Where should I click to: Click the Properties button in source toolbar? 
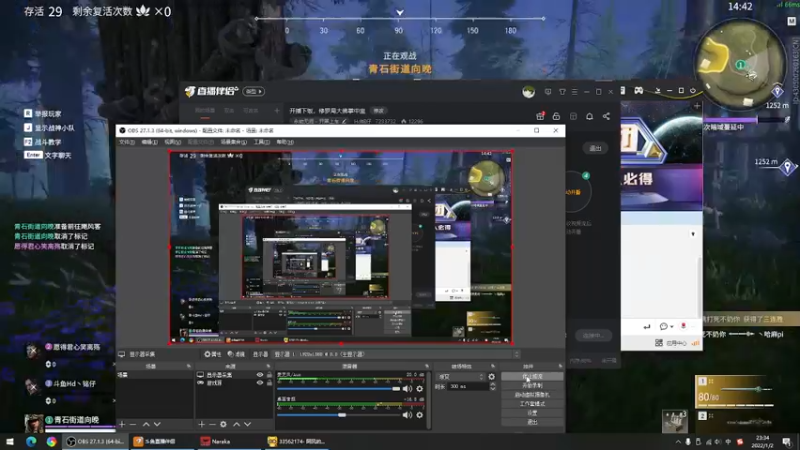213,354
